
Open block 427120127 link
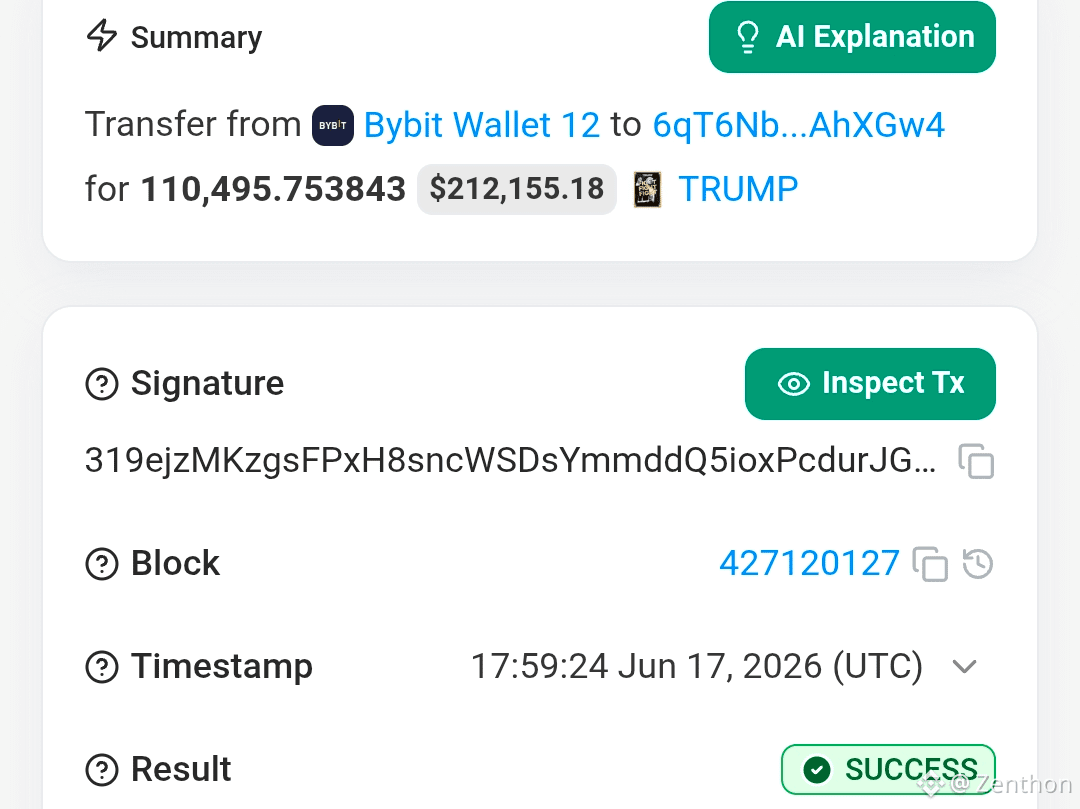[809, 564]
